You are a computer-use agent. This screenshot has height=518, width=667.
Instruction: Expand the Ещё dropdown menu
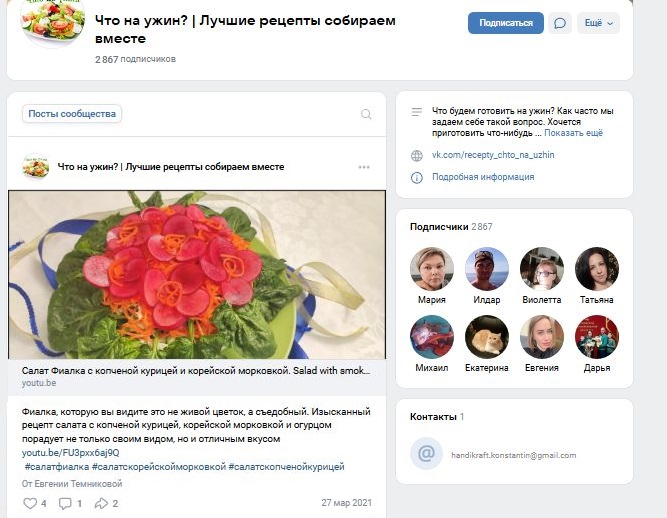point(598,23)
